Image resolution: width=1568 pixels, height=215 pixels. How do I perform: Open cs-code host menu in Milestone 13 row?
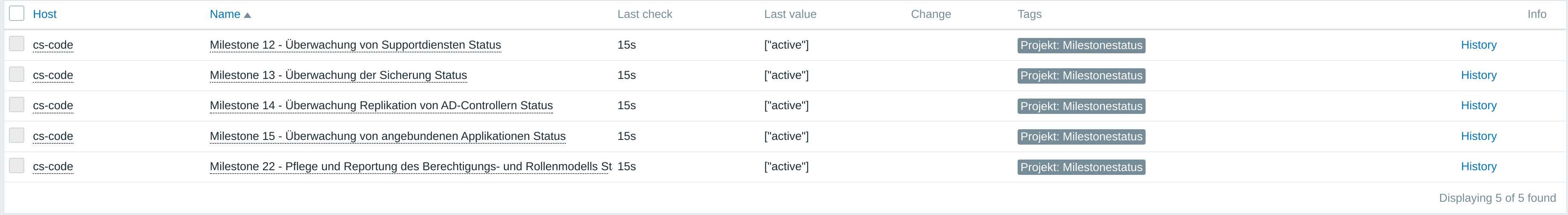[x=53, y=76]
